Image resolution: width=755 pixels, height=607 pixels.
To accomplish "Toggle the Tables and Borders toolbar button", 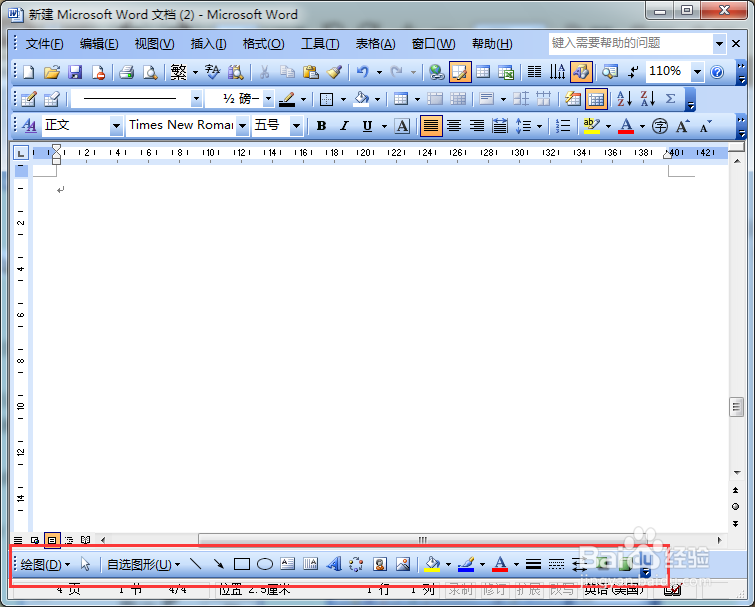I will (x=459, y=72).
